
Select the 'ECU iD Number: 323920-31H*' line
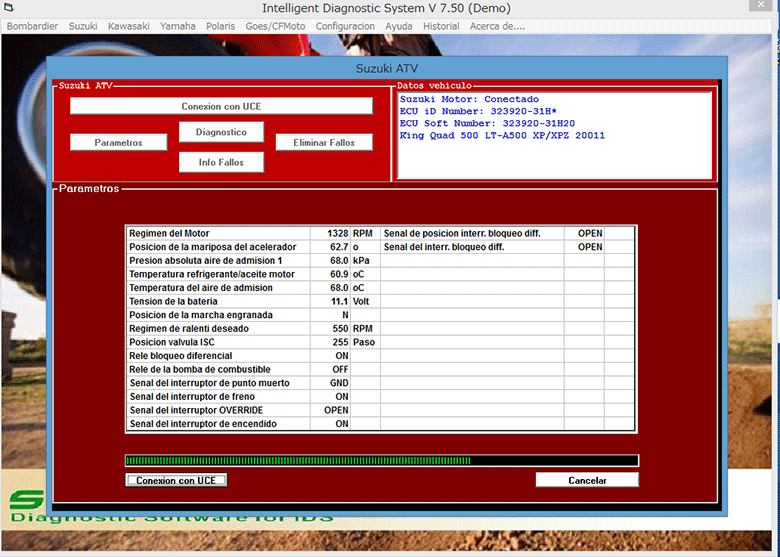478,111
